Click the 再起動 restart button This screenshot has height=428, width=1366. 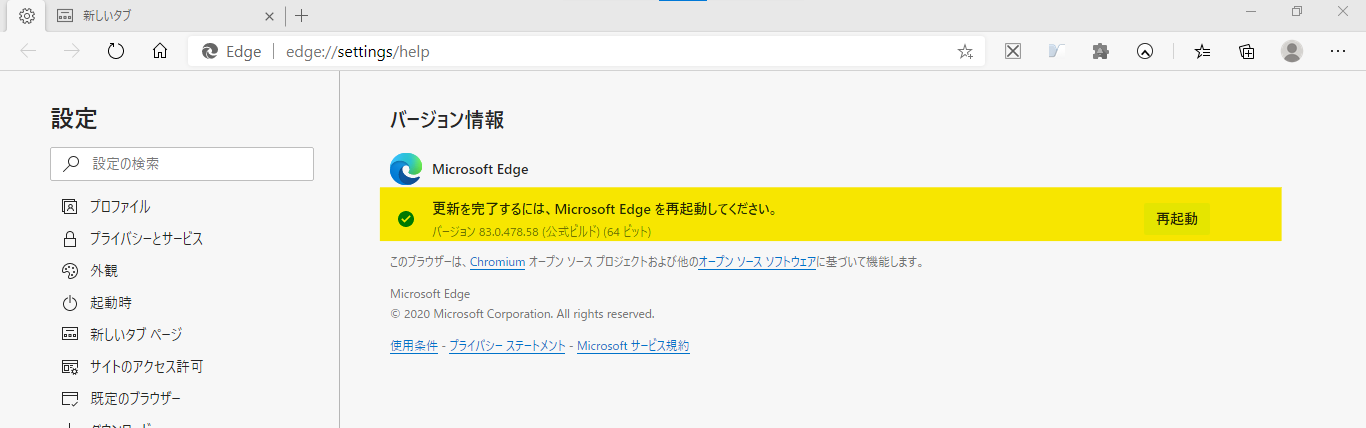tap(1177, 218)
